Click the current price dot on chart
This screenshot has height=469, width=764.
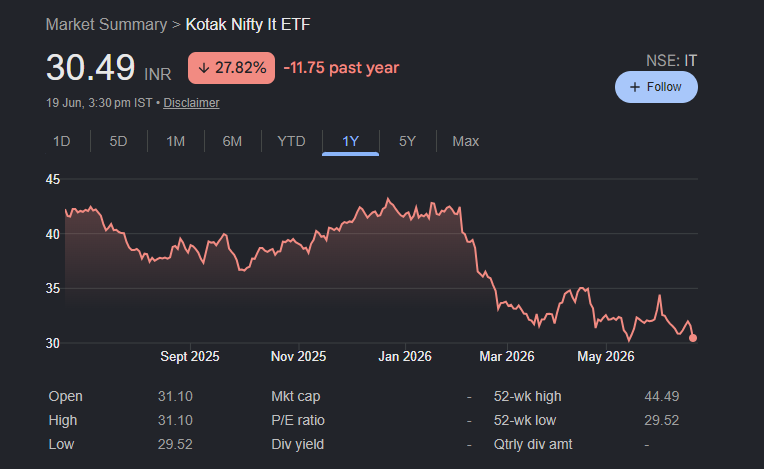(x=693, y=338)
